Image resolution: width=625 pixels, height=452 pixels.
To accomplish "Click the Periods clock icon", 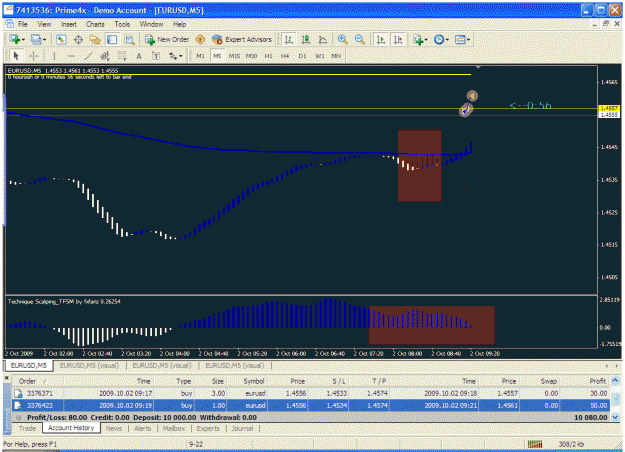I will pyautogui.click(x=438, y=39).
